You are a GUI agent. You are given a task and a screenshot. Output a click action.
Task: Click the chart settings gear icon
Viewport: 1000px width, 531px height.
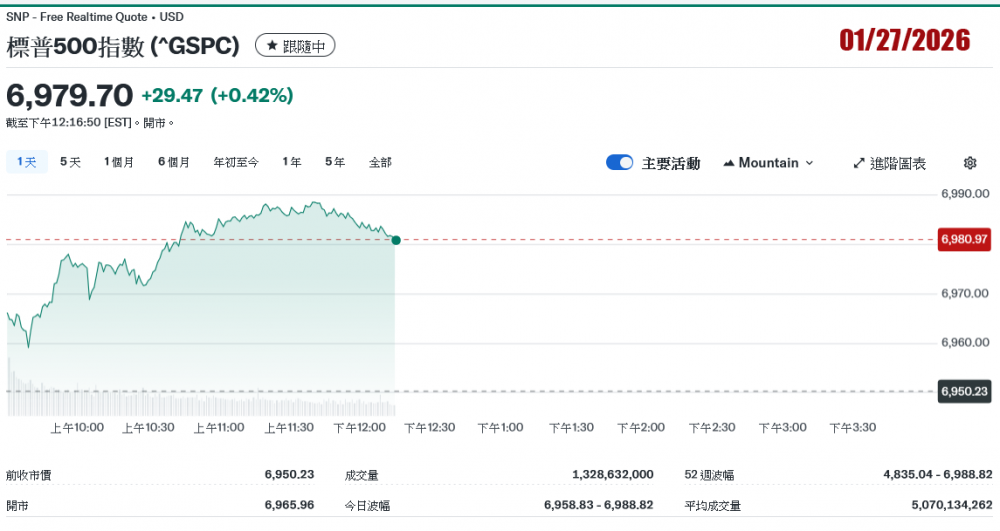969,163
